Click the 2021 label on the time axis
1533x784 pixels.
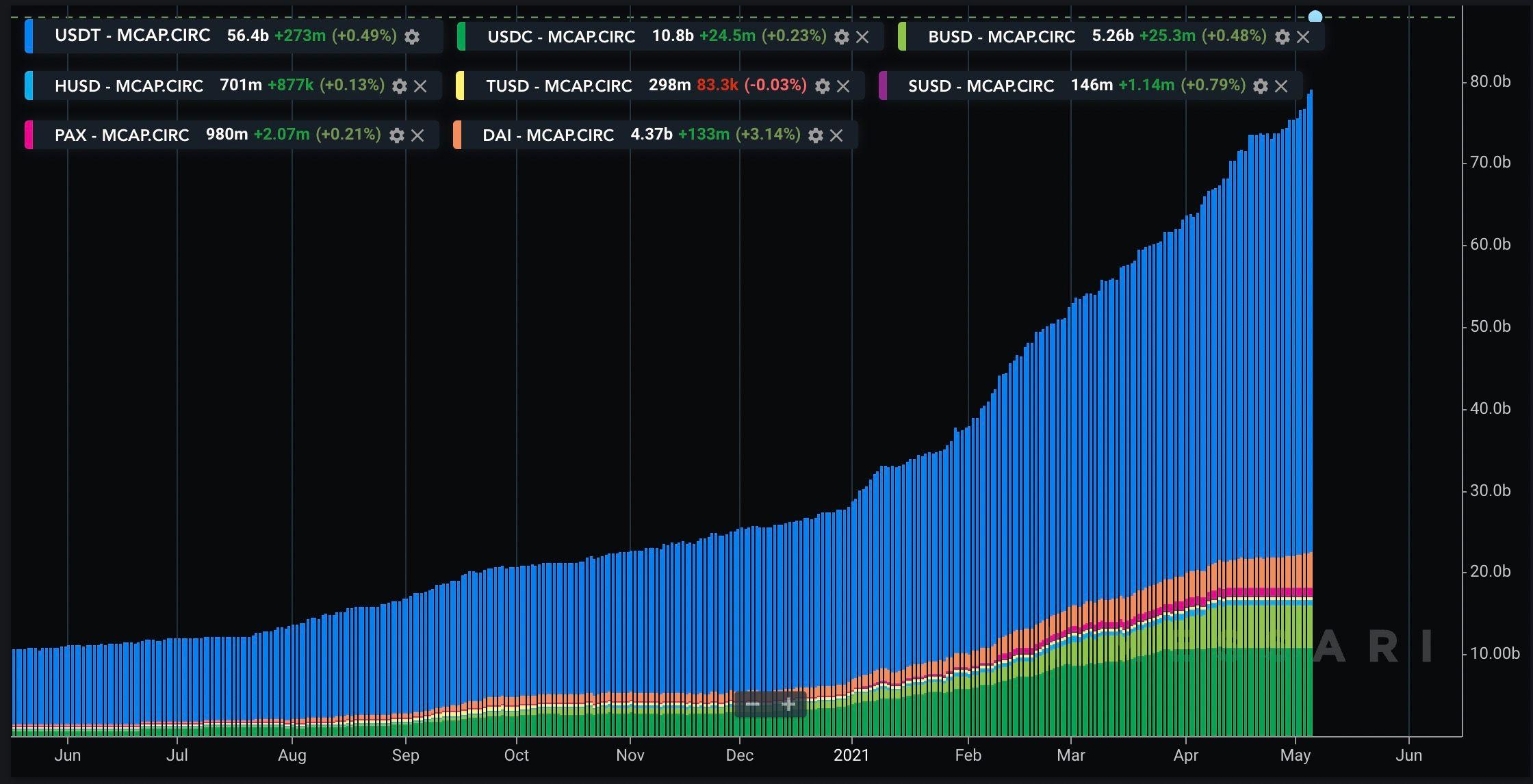pos(853,755)
